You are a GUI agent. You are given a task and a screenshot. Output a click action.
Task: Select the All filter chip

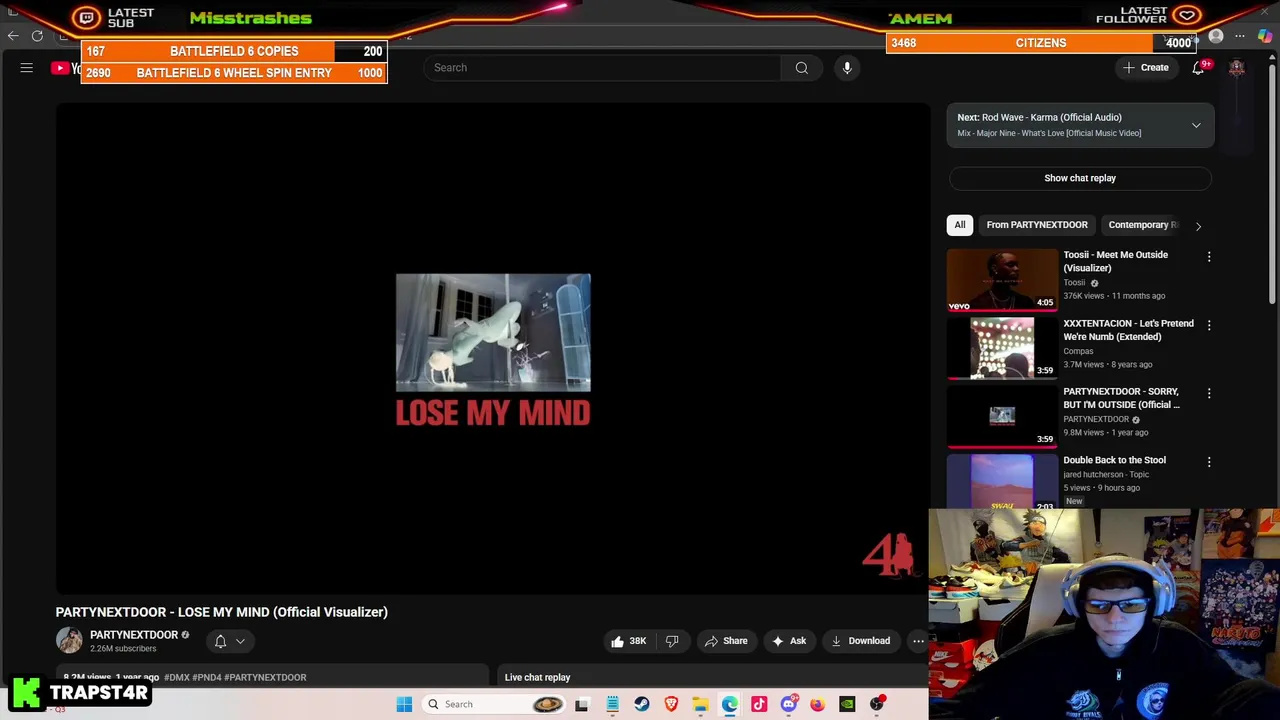[960, 225]
